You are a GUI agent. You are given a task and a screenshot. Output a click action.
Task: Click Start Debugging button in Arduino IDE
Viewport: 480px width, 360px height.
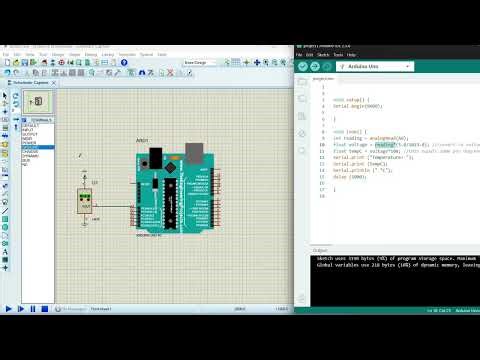point(327,67)
